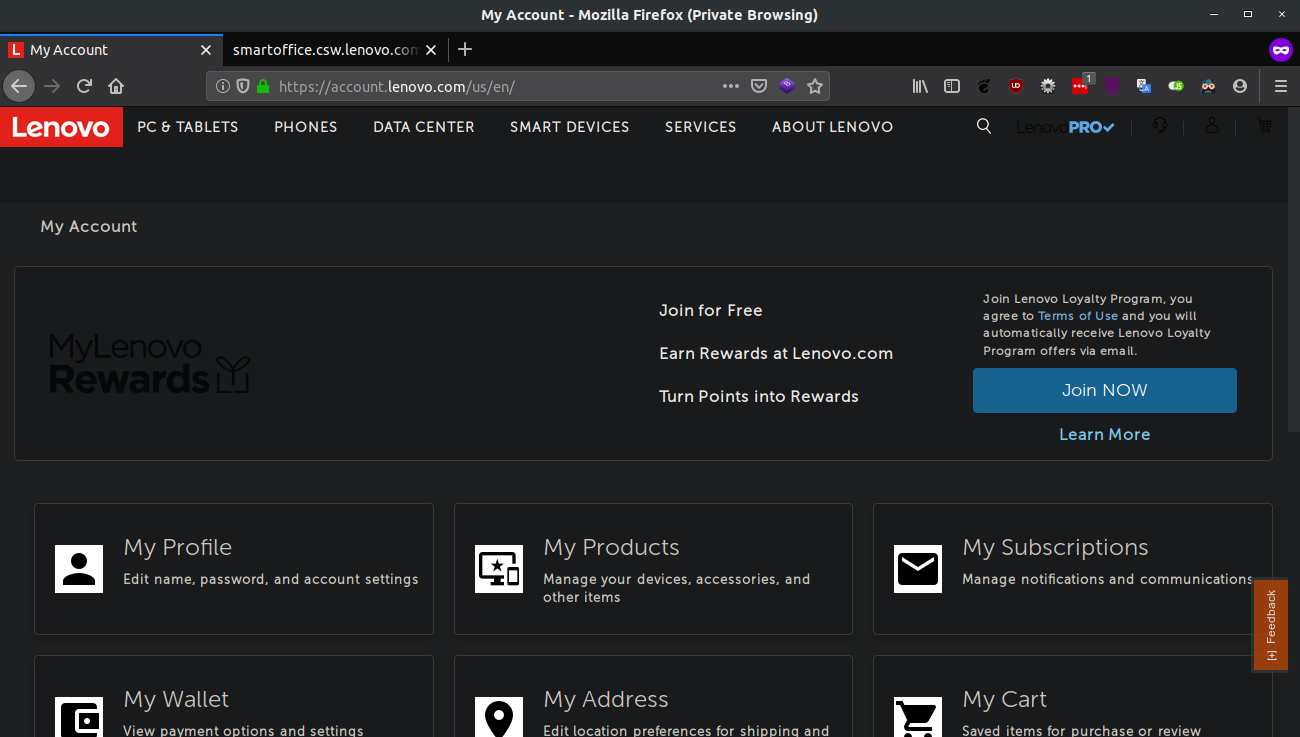Open the shopping cart icon in header
The width and height of the screenshot is (1300, 737).
click(x=1264, y=126)
